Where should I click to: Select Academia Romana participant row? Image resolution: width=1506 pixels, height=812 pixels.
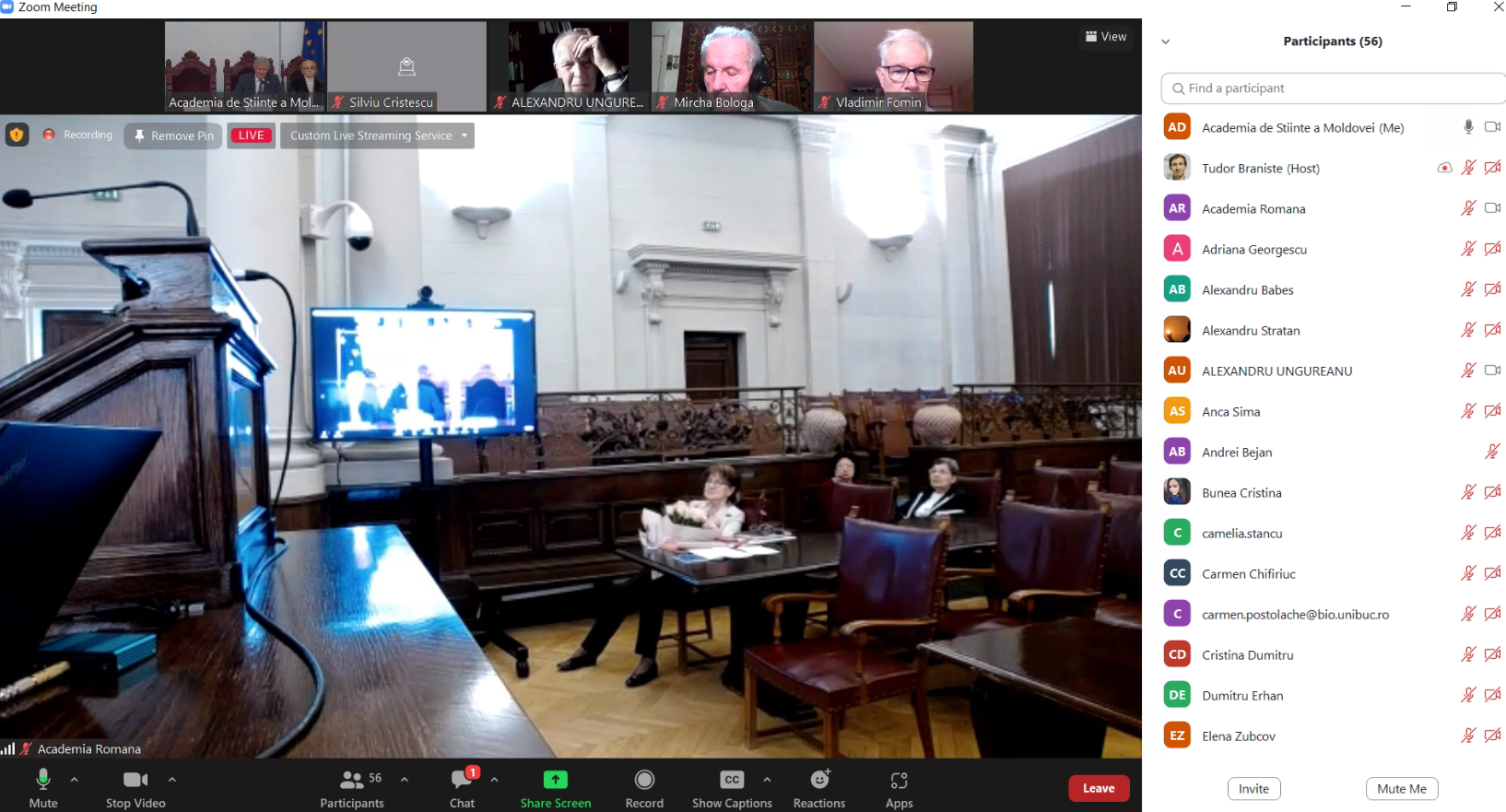(1333, 208)
